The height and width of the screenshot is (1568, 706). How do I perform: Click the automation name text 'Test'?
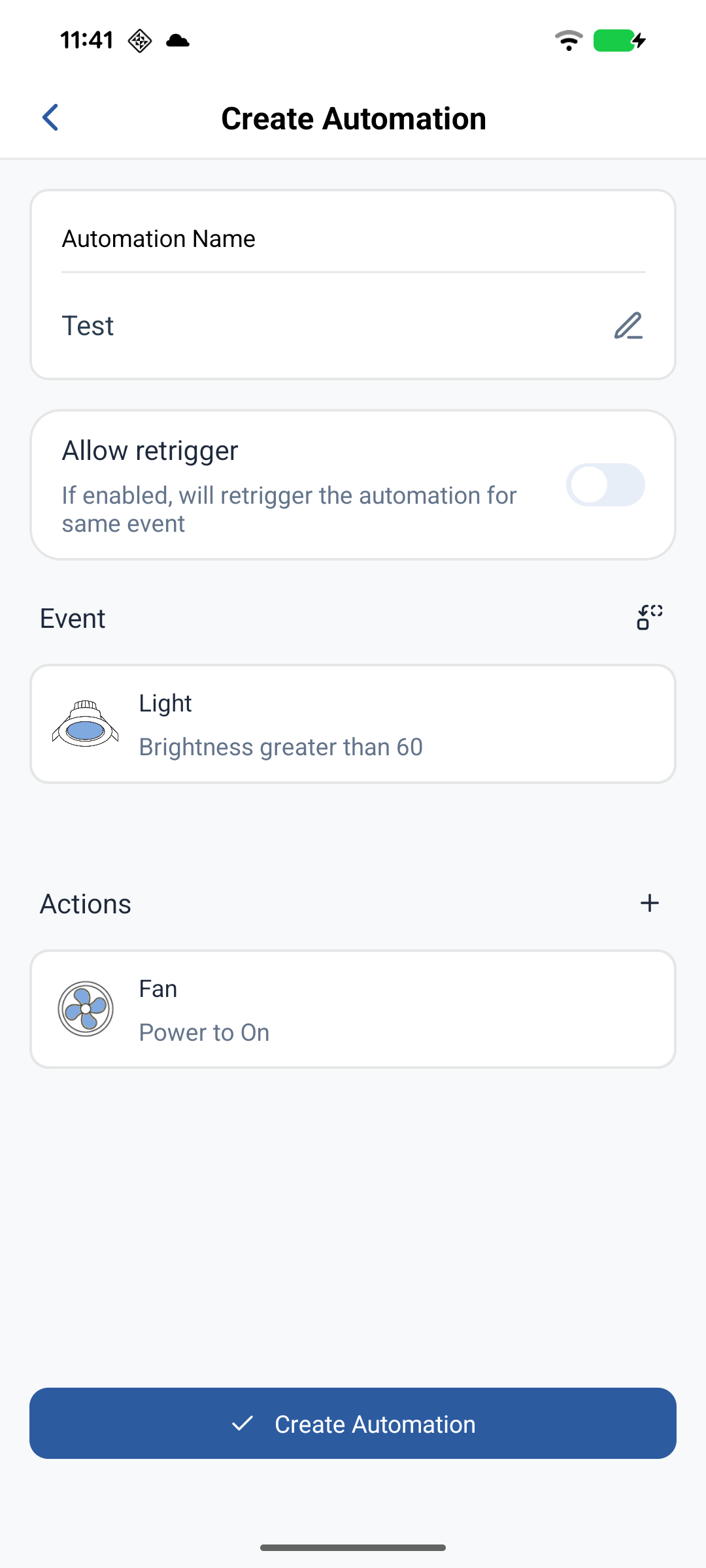coord(88,326)
